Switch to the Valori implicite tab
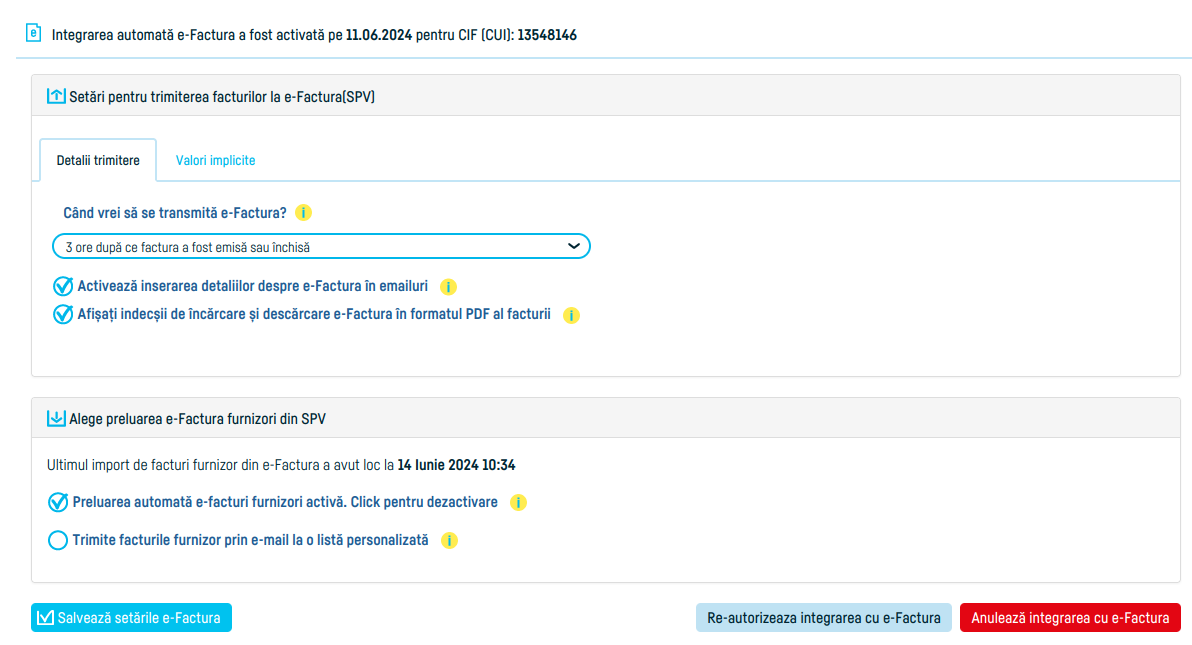Screen dimensions: 1192x645 click(x=214, y=159)
